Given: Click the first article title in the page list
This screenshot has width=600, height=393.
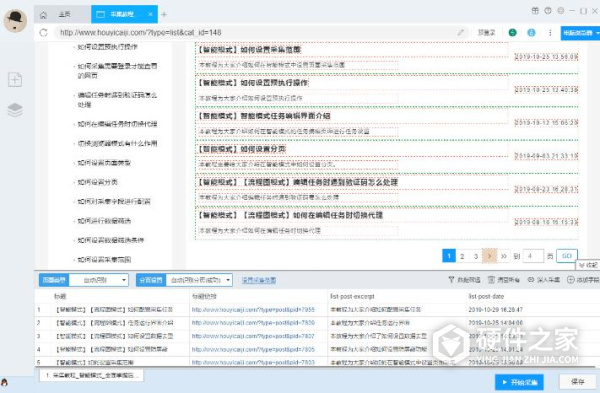Looking at the screenshot, I should point(249,49).
